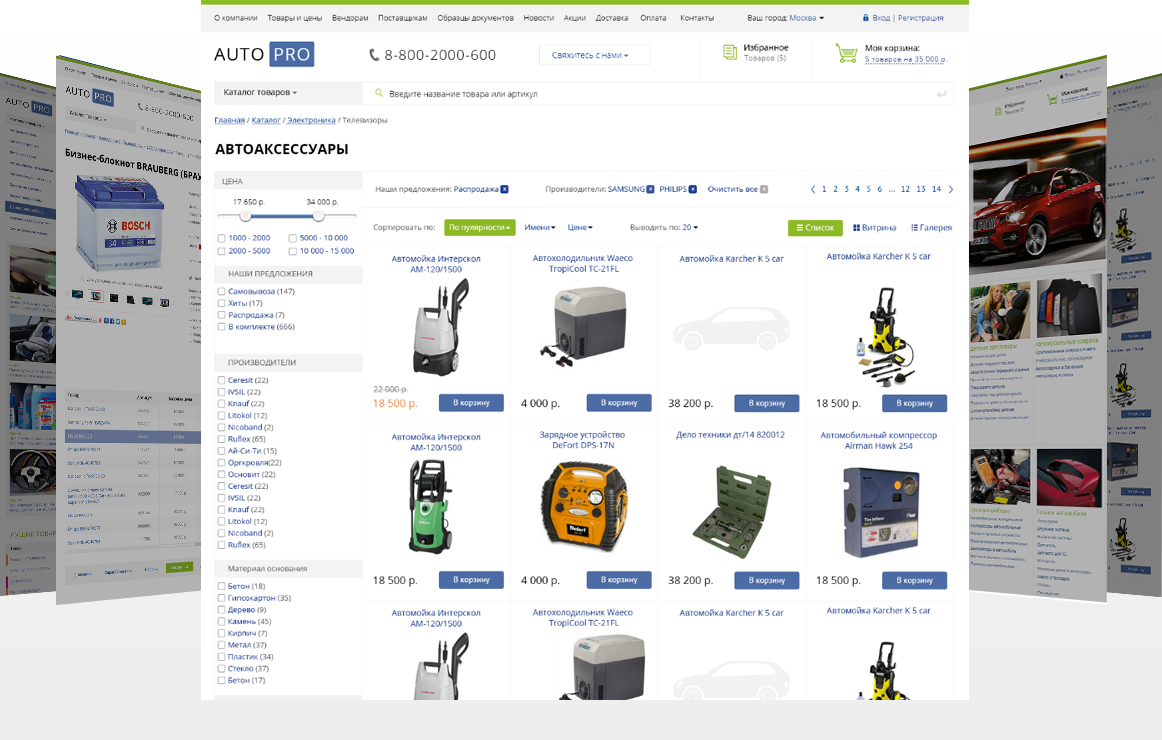Click the Электроника breadcrumb link
The width and height of the screenshot is (1162, 740).
click(311, 120)
